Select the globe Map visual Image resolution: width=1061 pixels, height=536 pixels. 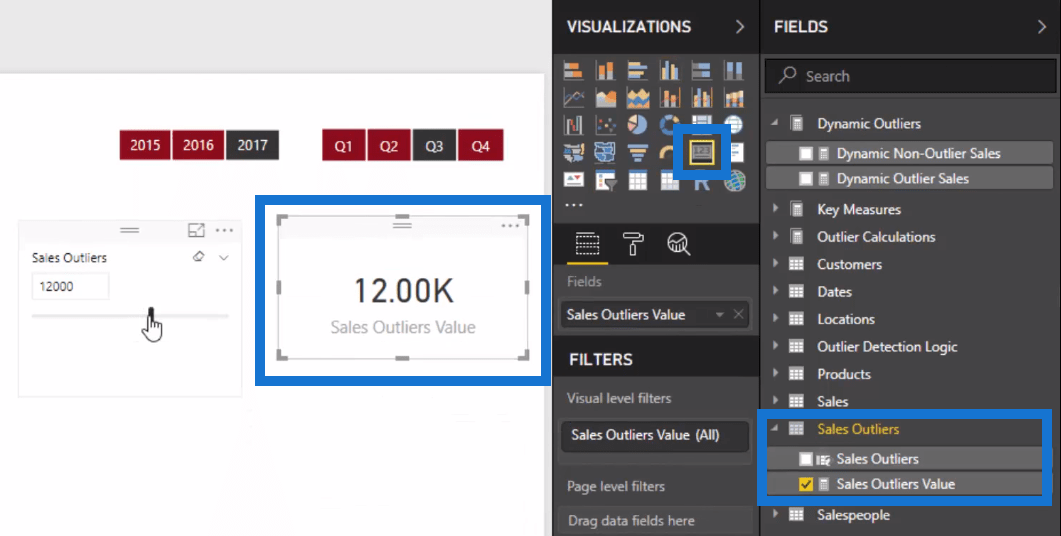coord(733,125)
